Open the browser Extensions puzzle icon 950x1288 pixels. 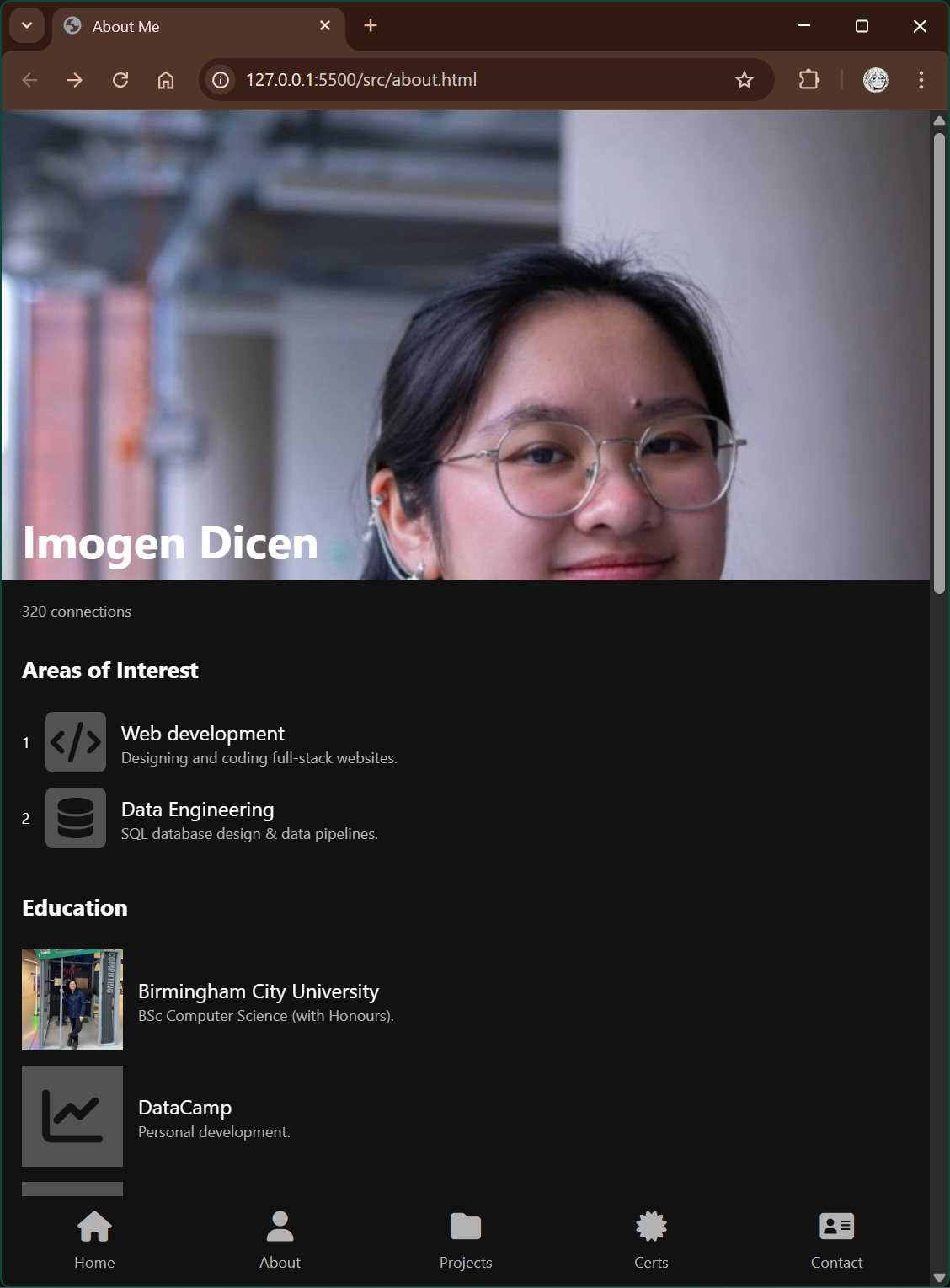[809, 80]
